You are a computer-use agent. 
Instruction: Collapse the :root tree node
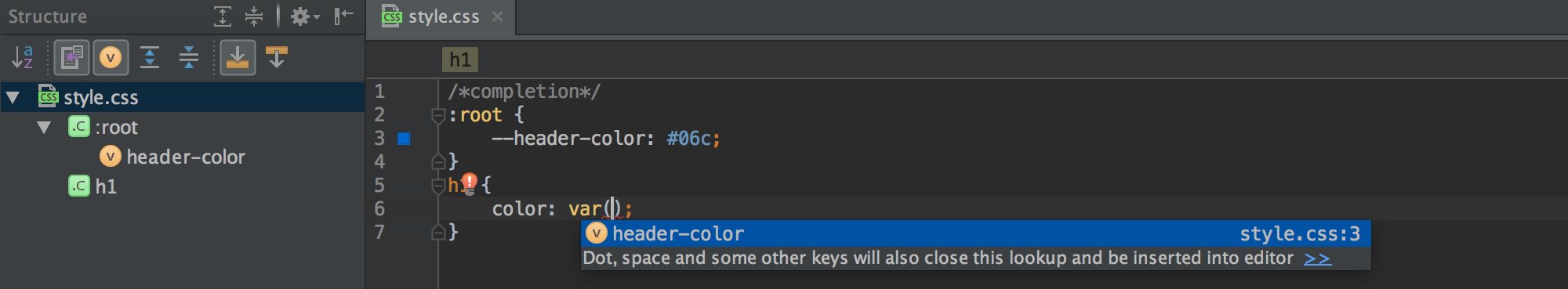click(x=44, y=127)
